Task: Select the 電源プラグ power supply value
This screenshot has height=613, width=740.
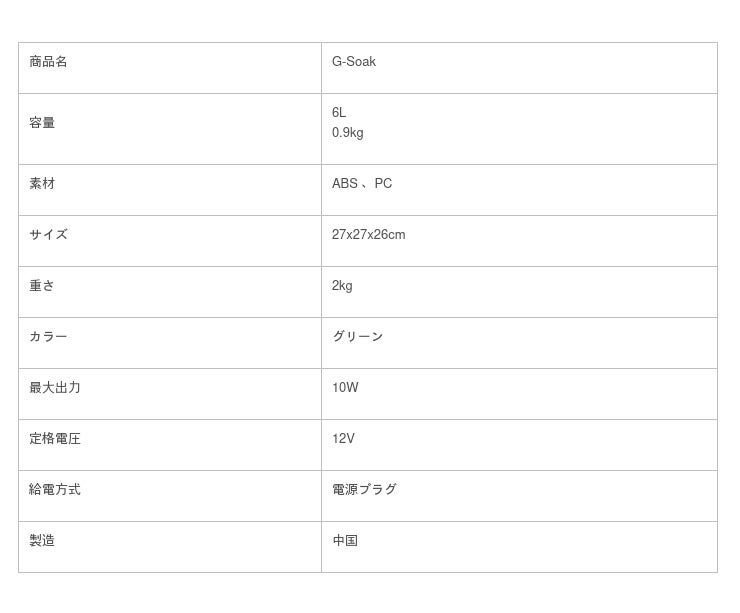Action: [x=364, y=490]
